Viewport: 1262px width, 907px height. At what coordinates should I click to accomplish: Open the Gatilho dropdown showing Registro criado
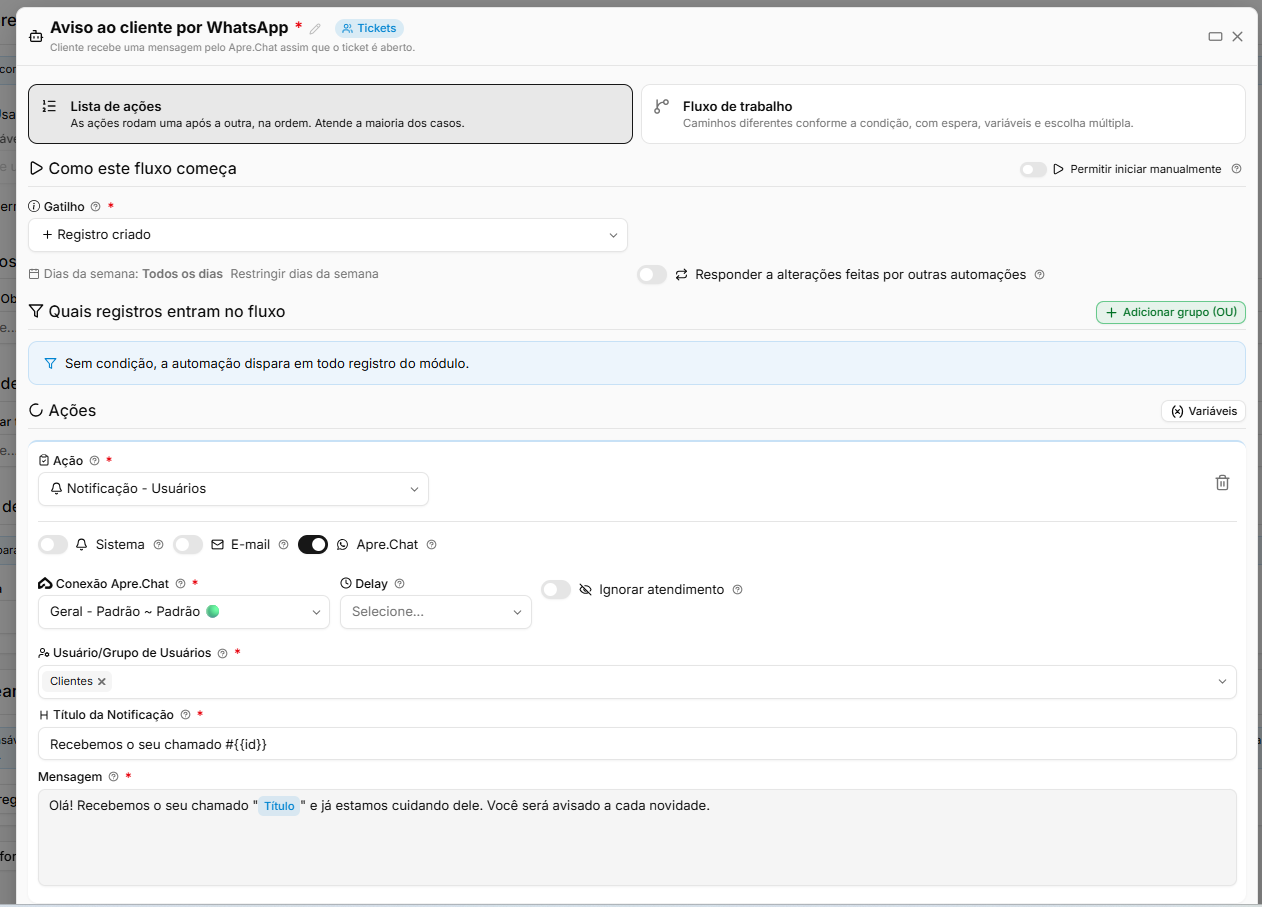click(x=328, y=235)
